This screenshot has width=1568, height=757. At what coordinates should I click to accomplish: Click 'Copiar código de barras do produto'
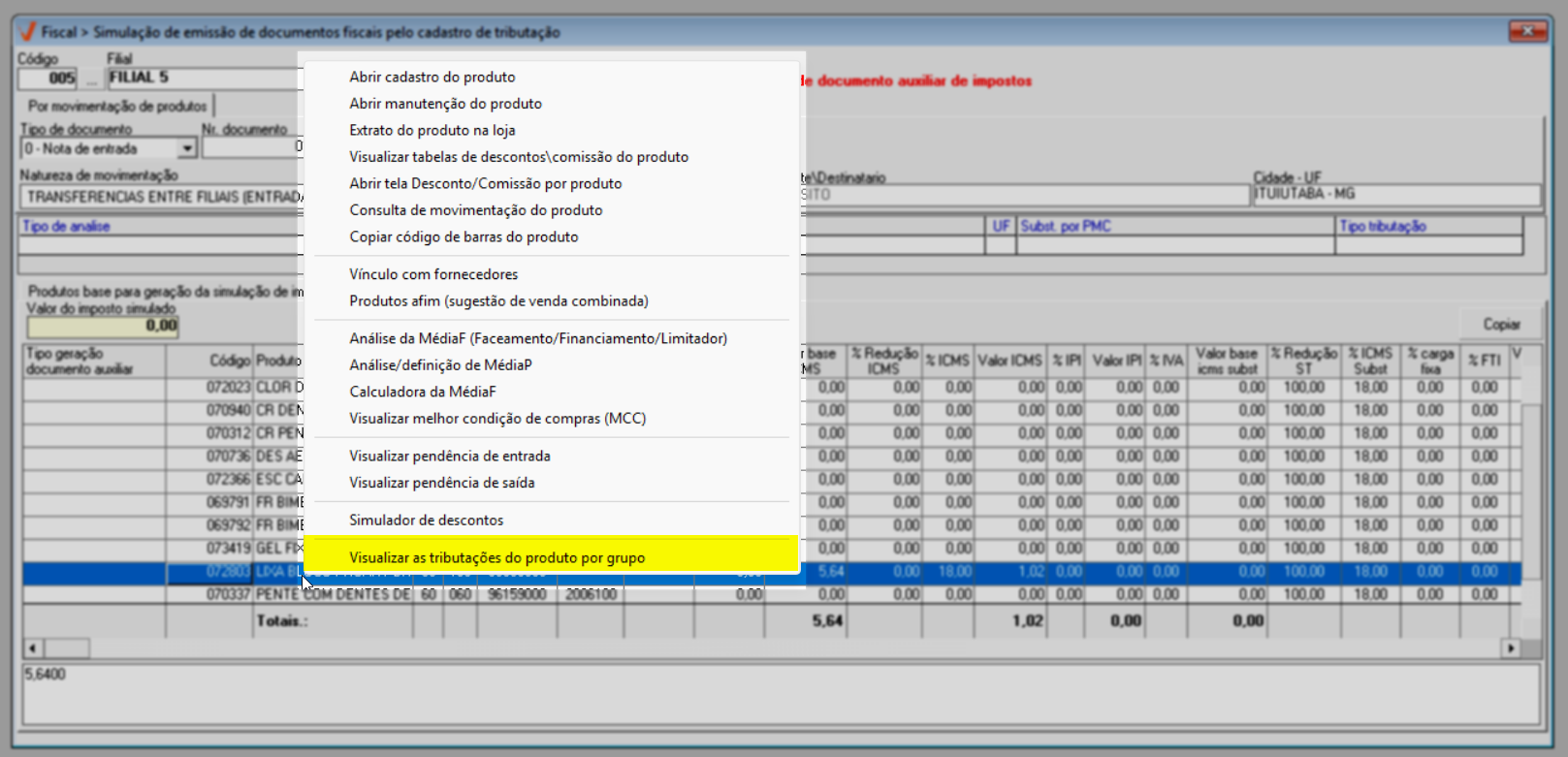click(x=464, y=237)
